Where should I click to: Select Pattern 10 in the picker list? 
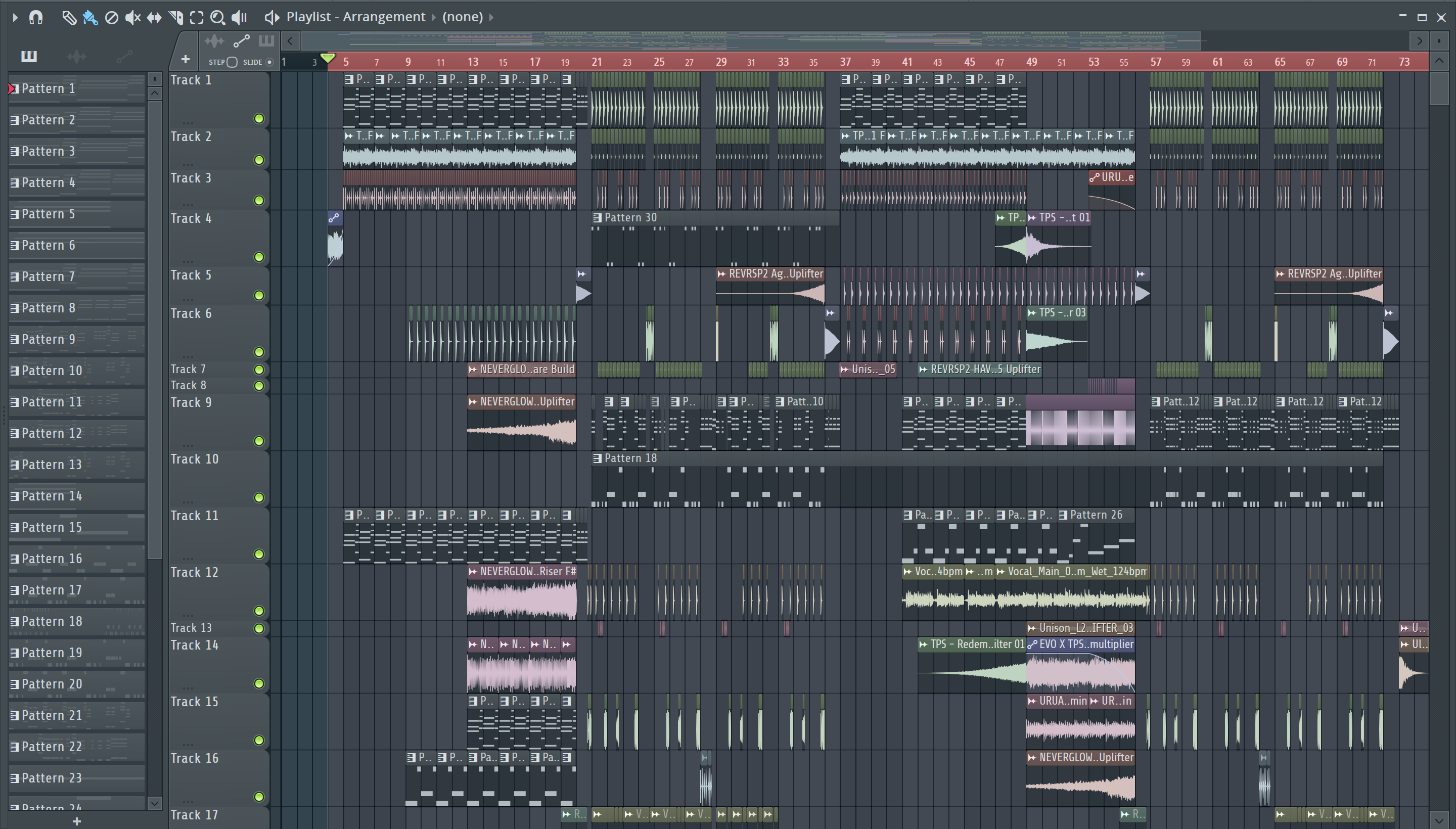[x=77, y=371]
